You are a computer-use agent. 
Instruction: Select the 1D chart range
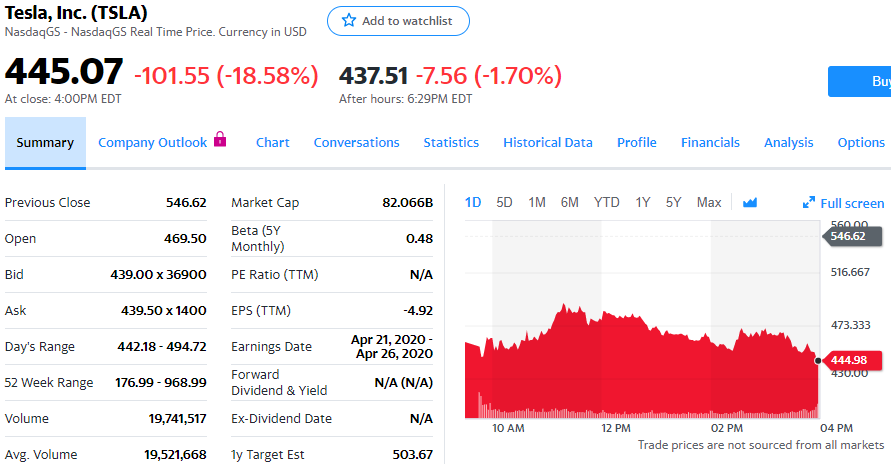point(473,203)
